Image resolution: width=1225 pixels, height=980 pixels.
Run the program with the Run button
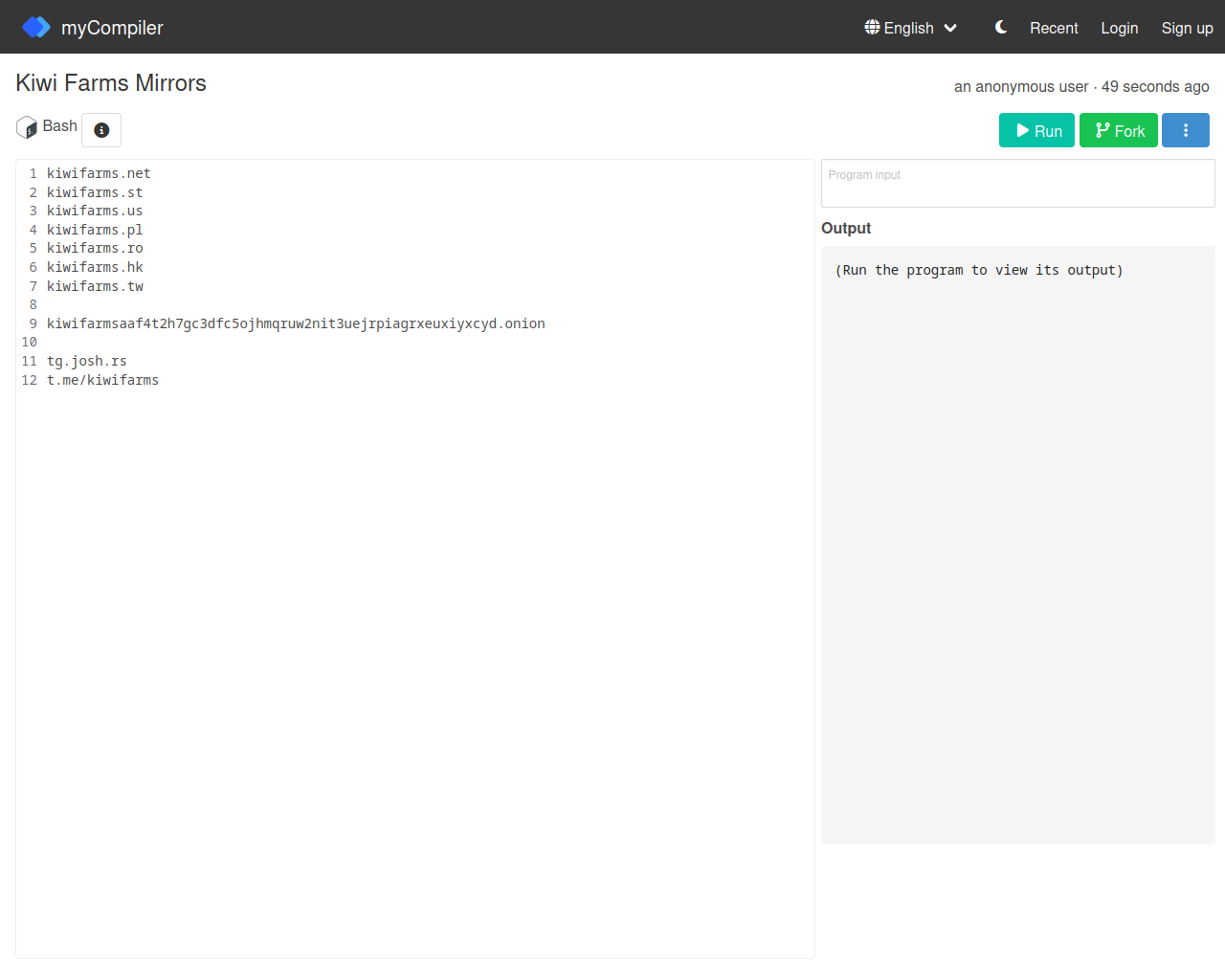pyautogui.click(x=1036, y=130)
